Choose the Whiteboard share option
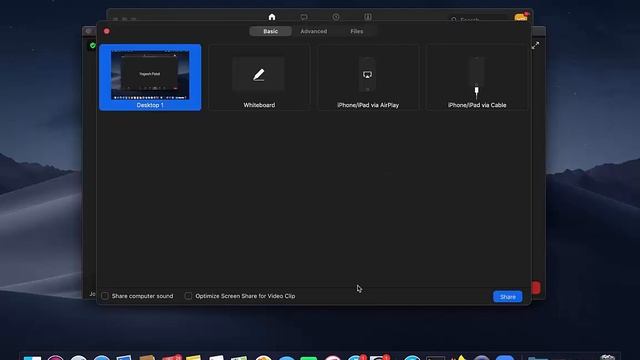Image resolution: width=640 pixels, height=360 pixels. (259, 77)
